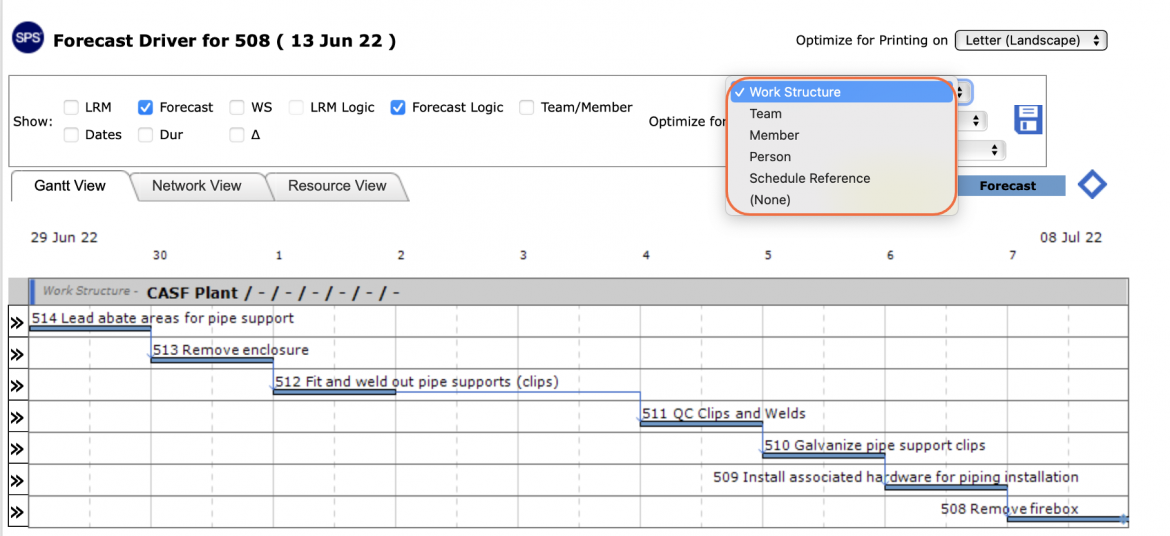Click the 08 Jul 22 end date
The image size is (1170, 536).
tap(1071, 237)
